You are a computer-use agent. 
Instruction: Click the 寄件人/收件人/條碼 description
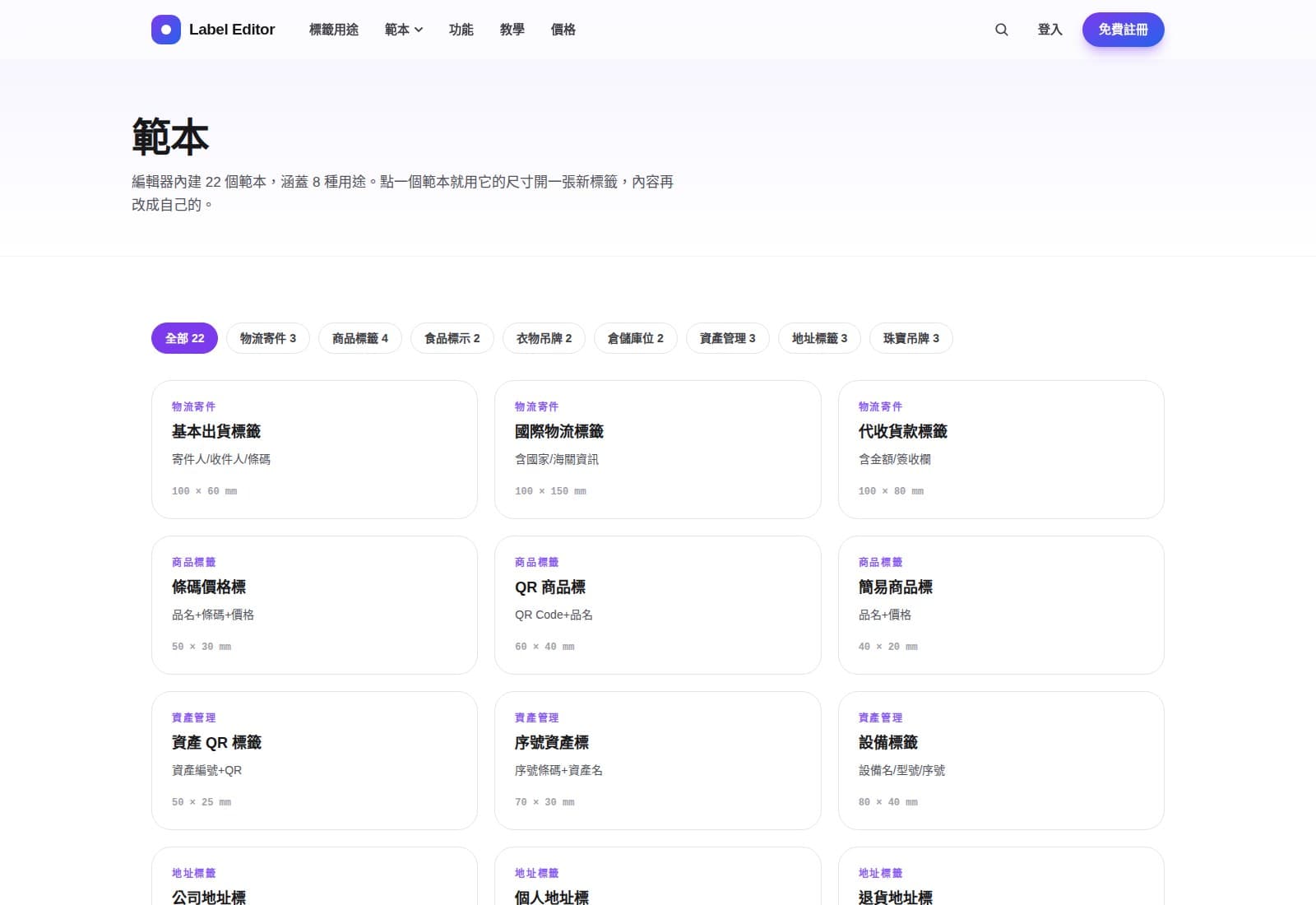point(221,459)
